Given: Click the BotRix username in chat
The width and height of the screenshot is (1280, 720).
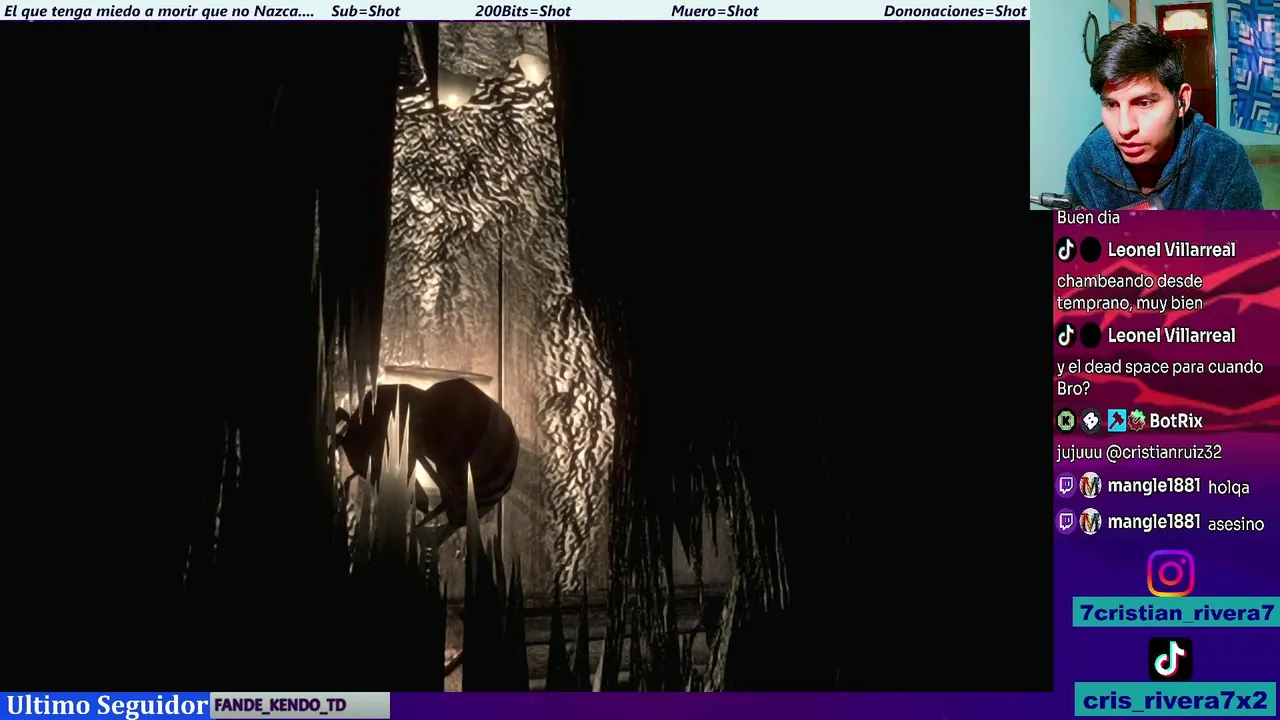Looking at the screenshot, I should (x=1175, y=422).
